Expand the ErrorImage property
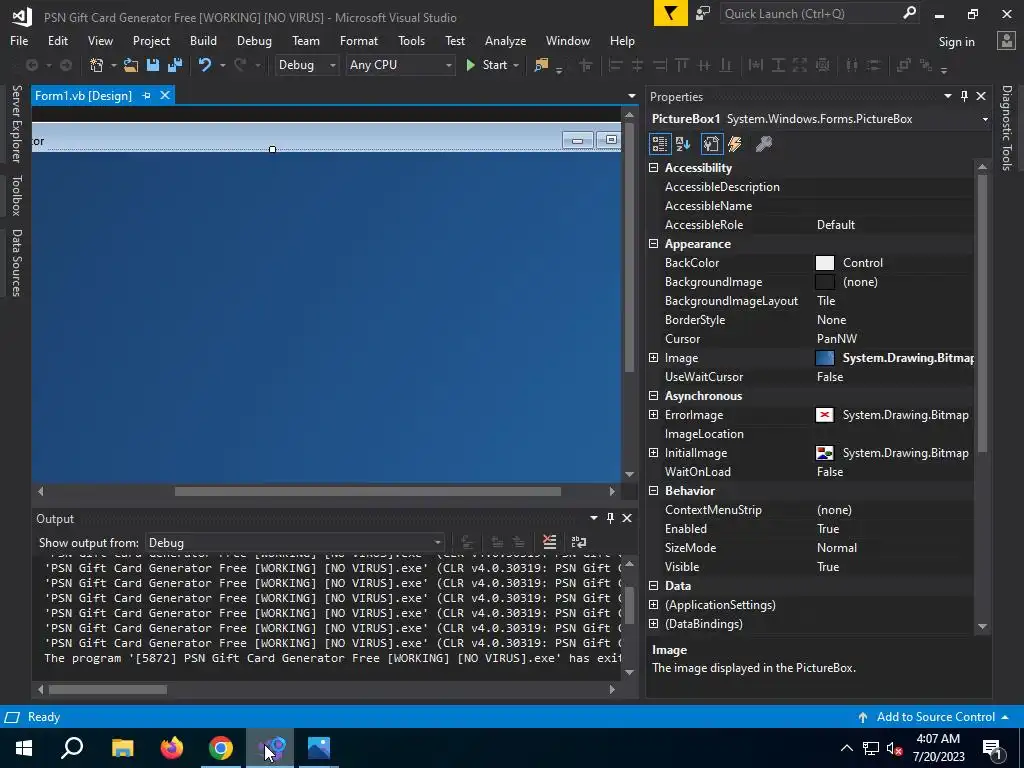 [x=653, y=415]
